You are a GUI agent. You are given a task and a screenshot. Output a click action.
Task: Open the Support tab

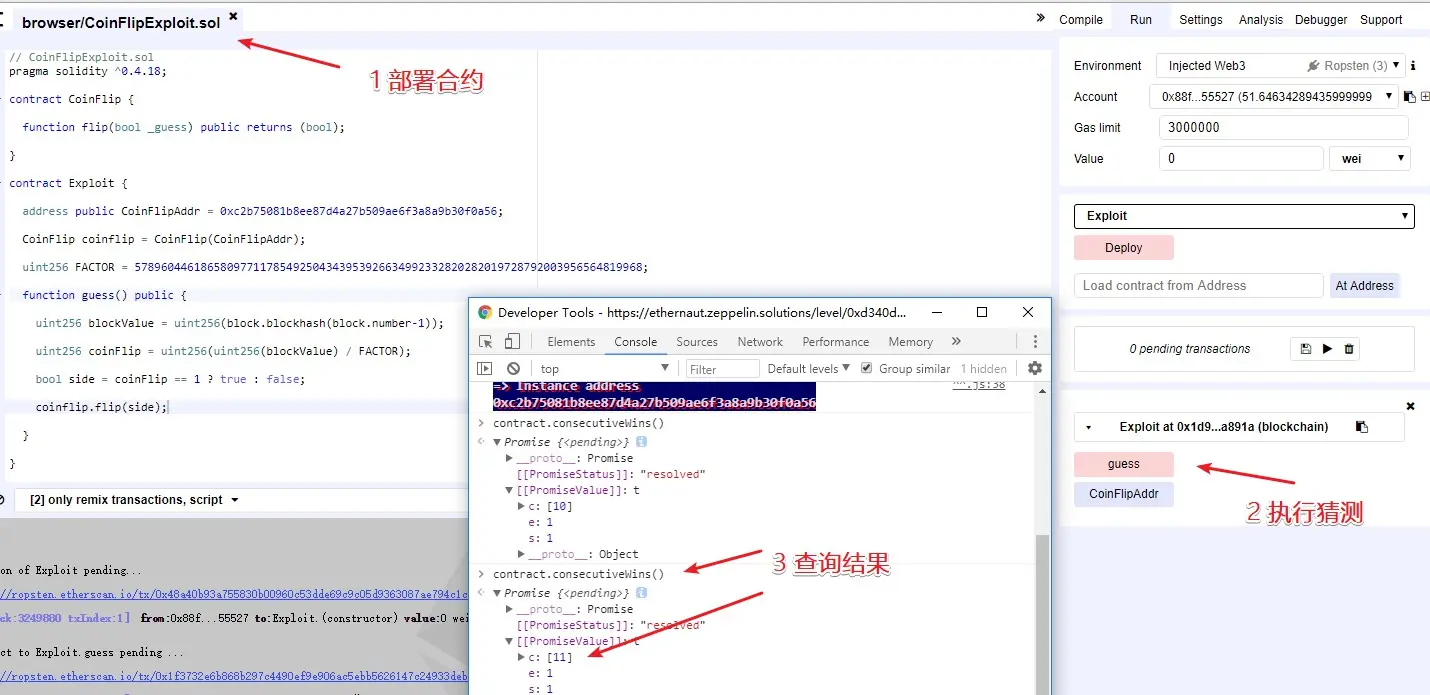(1381, 20)
